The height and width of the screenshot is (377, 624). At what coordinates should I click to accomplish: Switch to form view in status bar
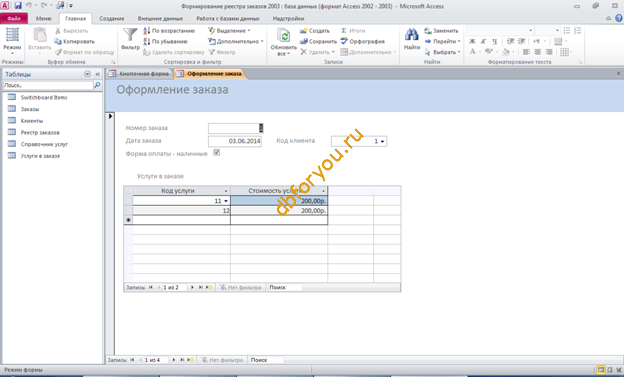[601, 370]
